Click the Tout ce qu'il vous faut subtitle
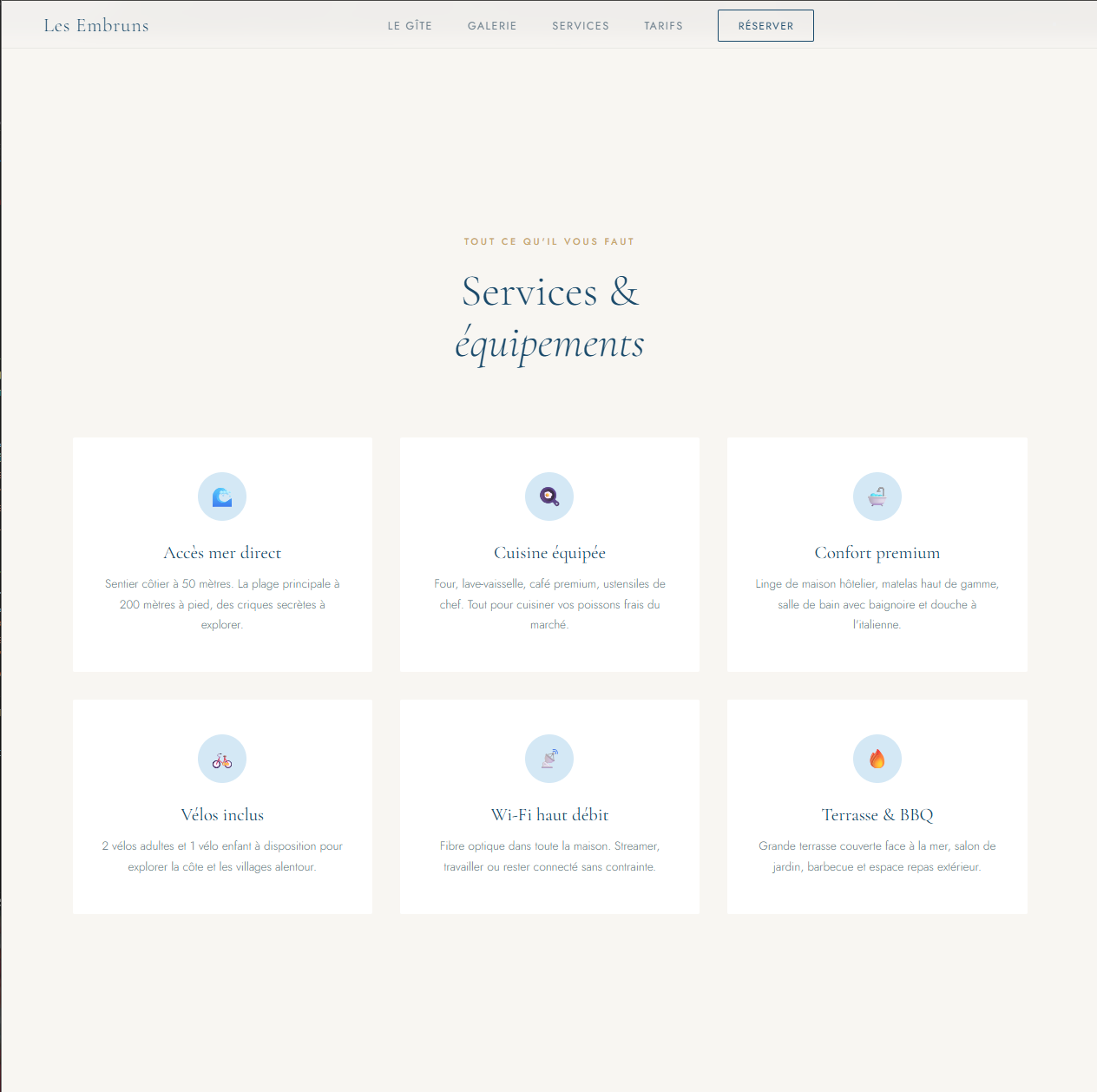The width and height of the screenshot is (1097, 1092). (549, 241)
